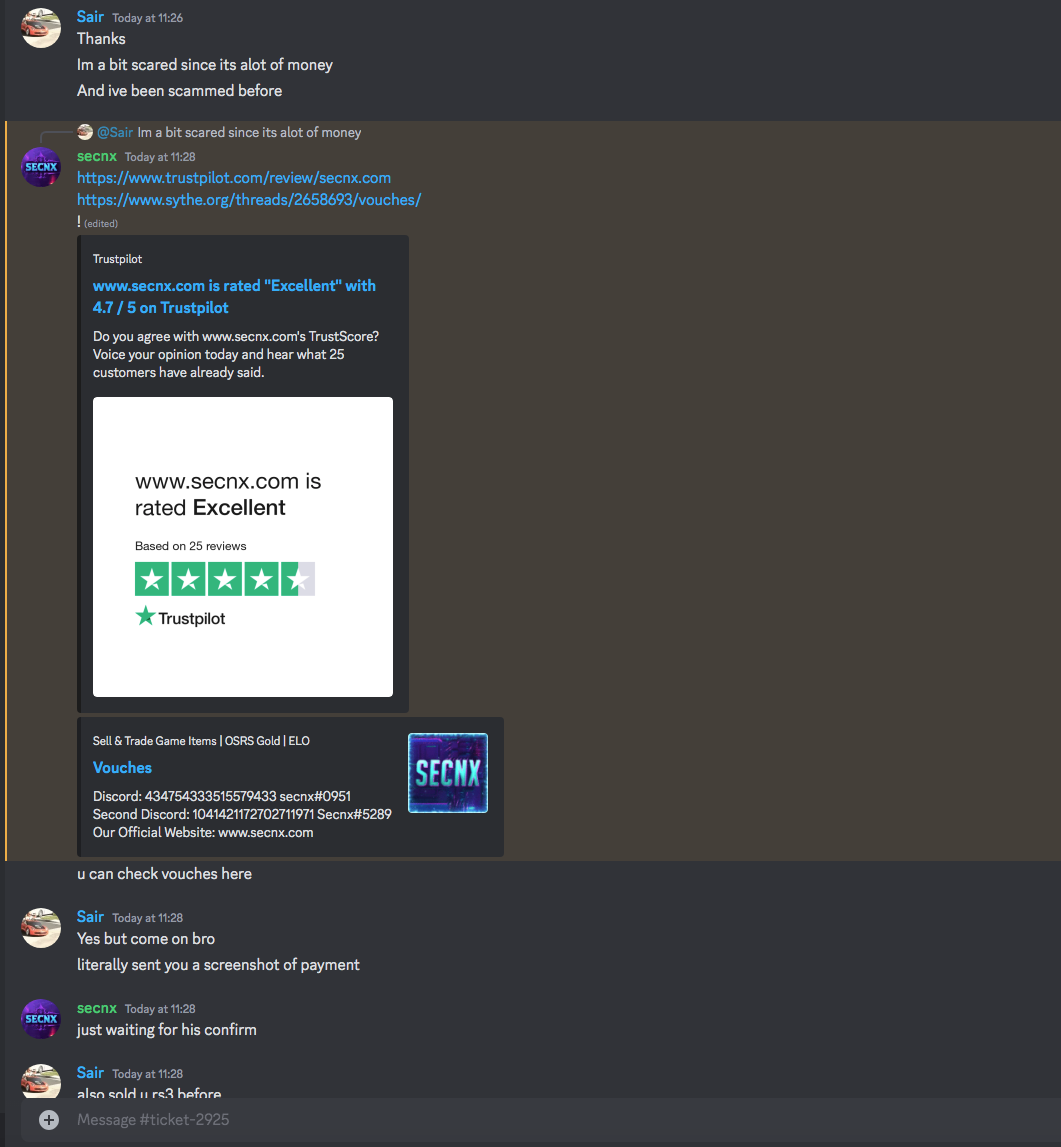Open the sythe.org vouches thread link
The height and width of the screenshot is (1147, 1061).
click(249, 200)
